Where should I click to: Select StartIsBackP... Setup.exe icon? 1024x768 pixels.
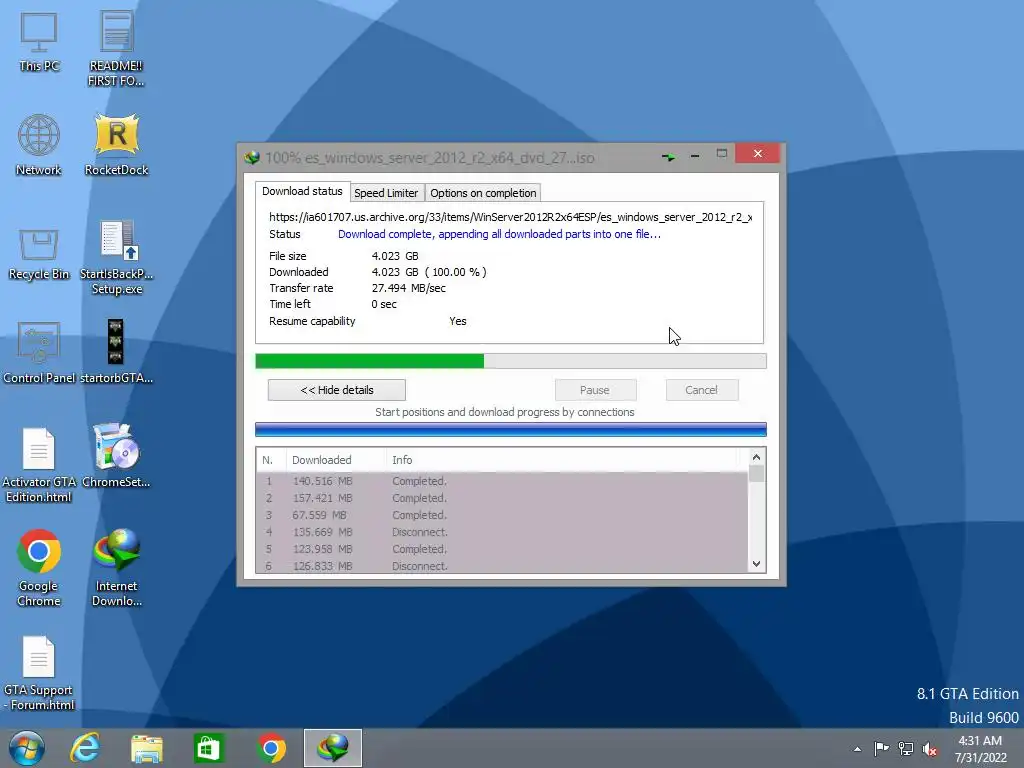coord(116,257)
